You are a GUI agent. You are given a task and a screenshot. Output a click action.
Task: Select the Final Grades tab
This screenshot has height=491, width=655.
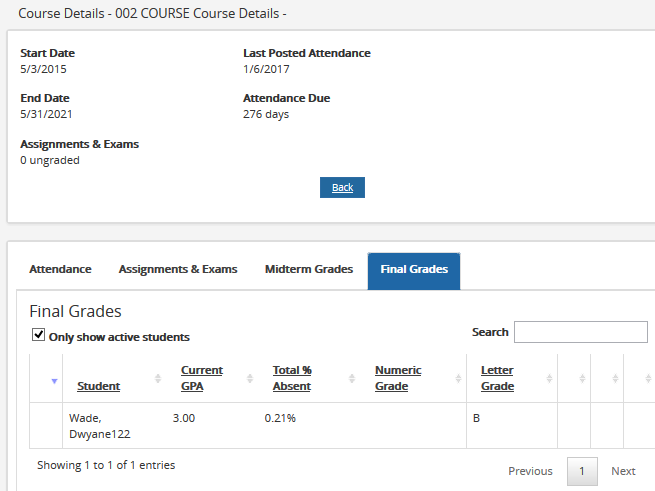click(x=413, y=270)
